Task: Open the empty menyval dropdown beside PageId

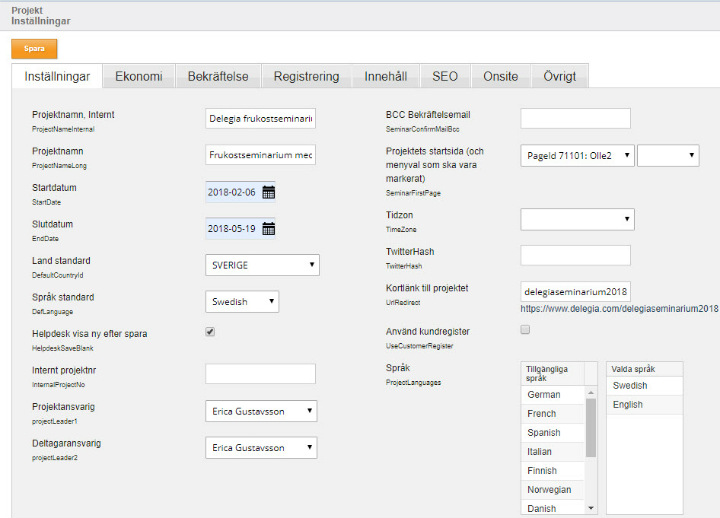Action: tap(668, 156)
